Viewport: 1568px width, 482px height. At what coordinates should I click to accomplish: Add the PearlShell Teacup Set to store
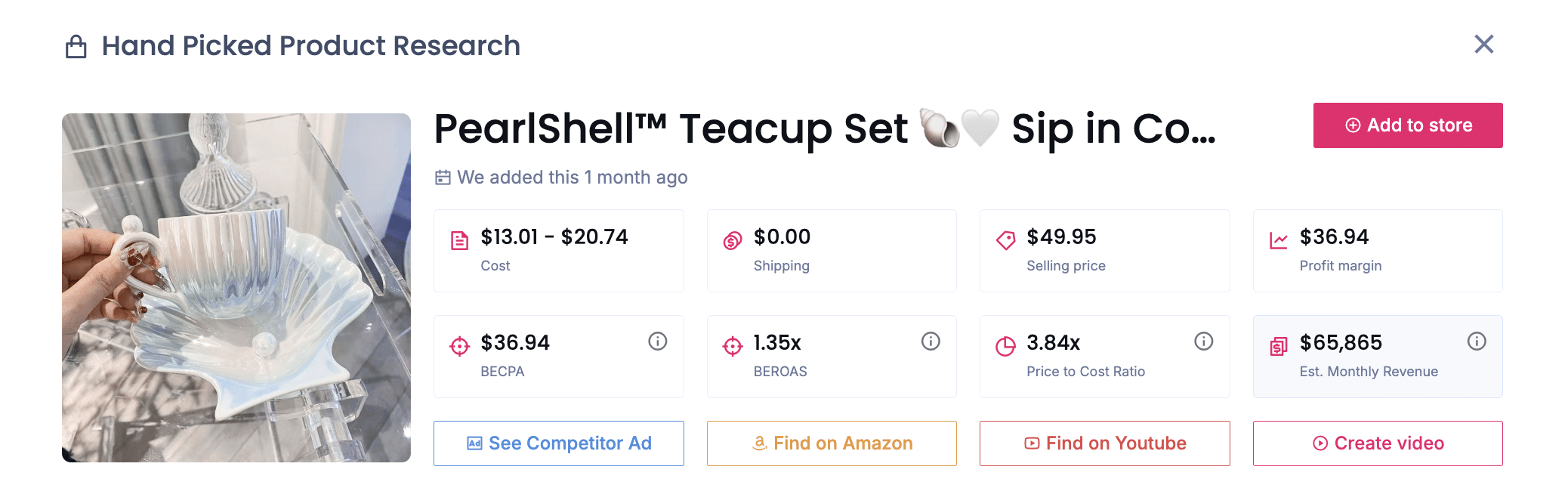point(1408,125)
